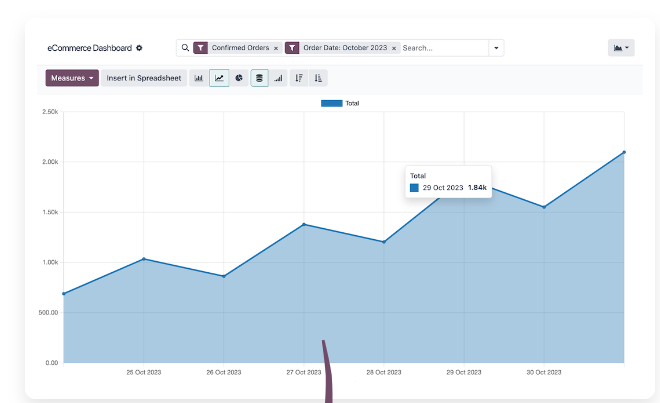
Task: Select the line chart icon
Action: click(219, 78)
